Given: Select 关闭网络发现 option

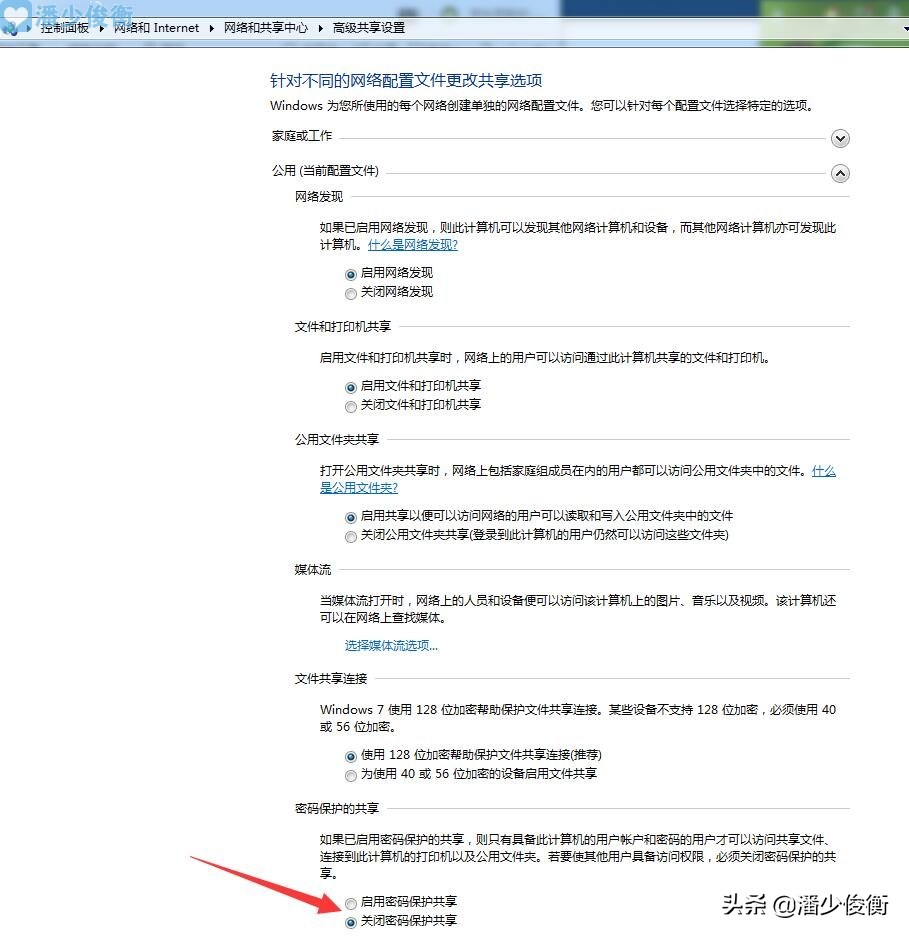Looking at the screenshot, I should coord(350,292).
